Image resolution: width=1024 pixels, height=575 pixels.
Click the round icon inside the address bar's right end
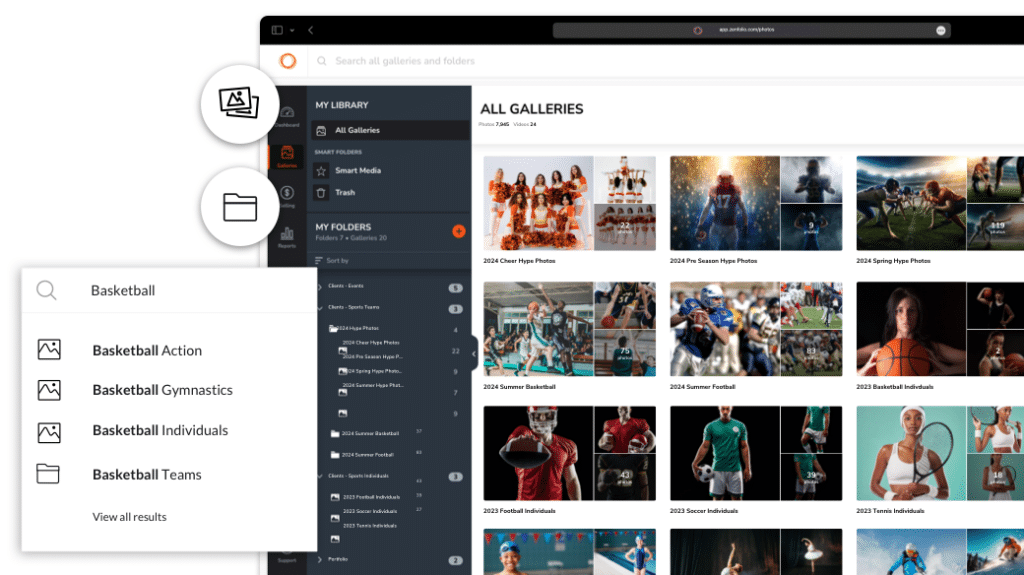(x=940, y=30)
